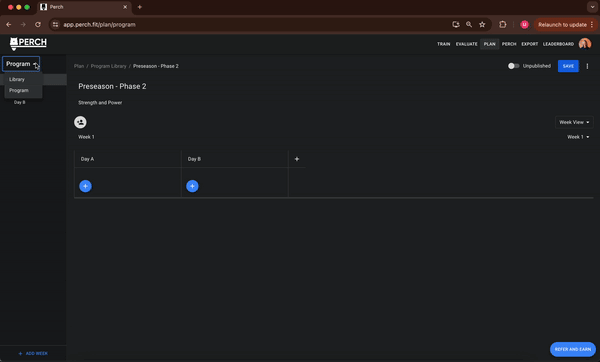The height and width of the screenshot is (362, 600).
Task: Go to the EVALUATE section
Action: click(466, 44)
